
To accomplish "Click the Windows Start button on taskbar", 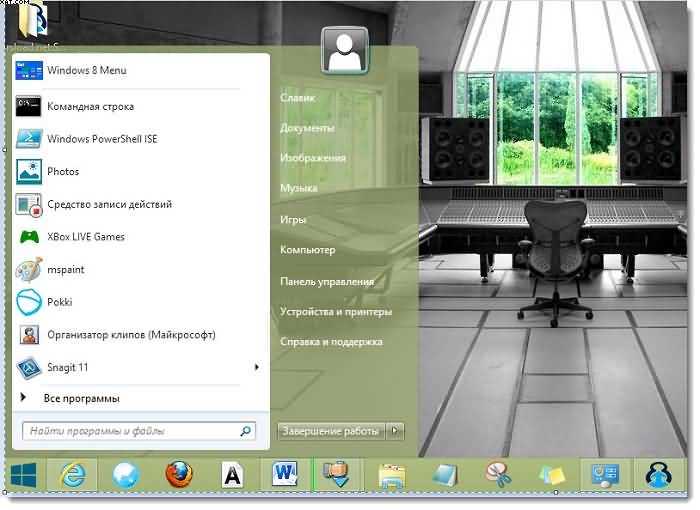I will pos(23,475).
